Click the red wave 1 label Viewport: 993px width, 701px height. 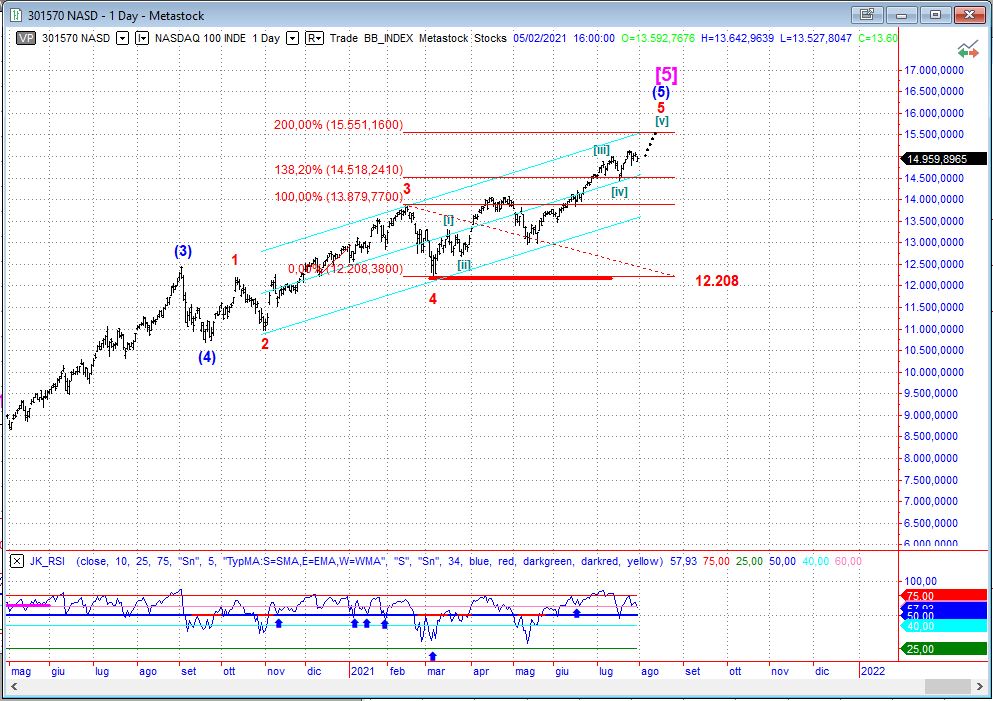(235, 260)
